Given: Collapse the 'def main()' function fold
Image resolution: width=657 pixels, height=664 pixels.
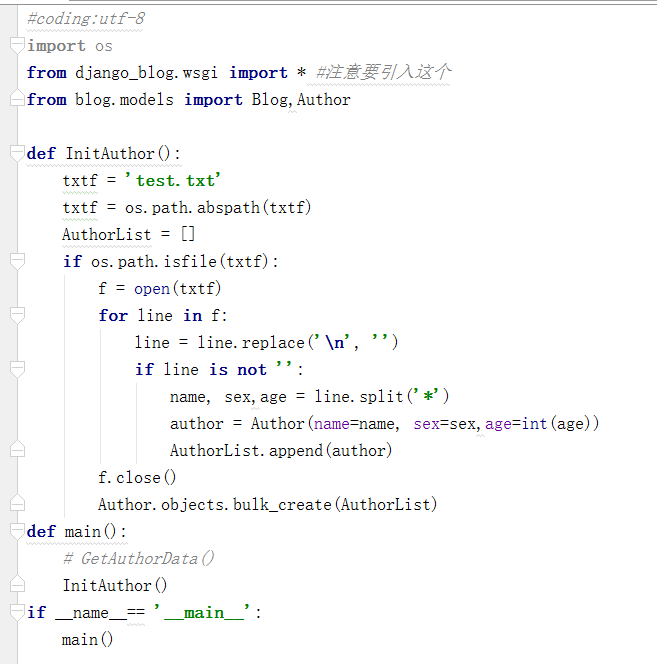Looking at the screenshot, I should pyautogui.click(x=17, y=531).
